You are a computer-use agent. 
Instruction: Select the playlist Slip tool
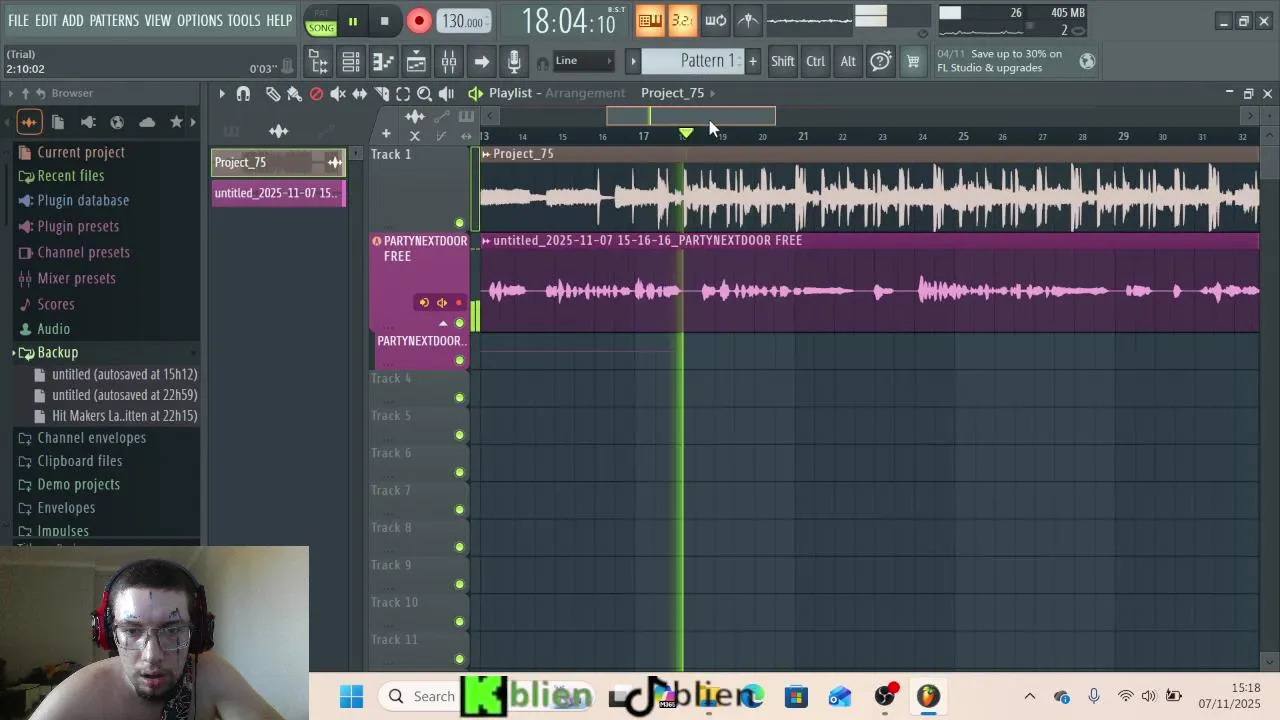point(360,93)
